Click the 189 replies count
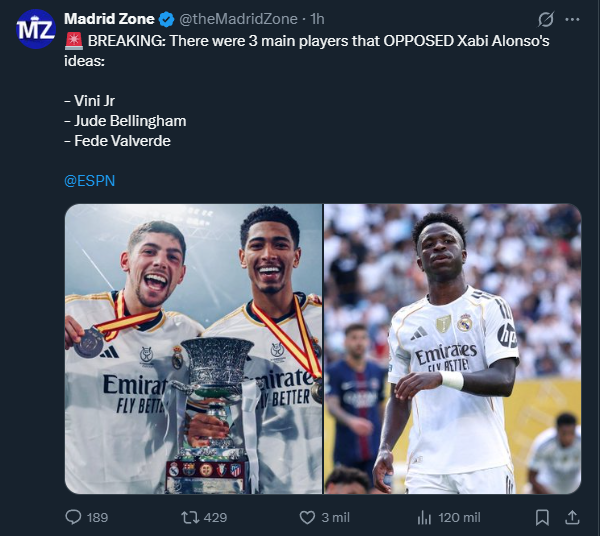Screen dimensions: 600x536 97,518
